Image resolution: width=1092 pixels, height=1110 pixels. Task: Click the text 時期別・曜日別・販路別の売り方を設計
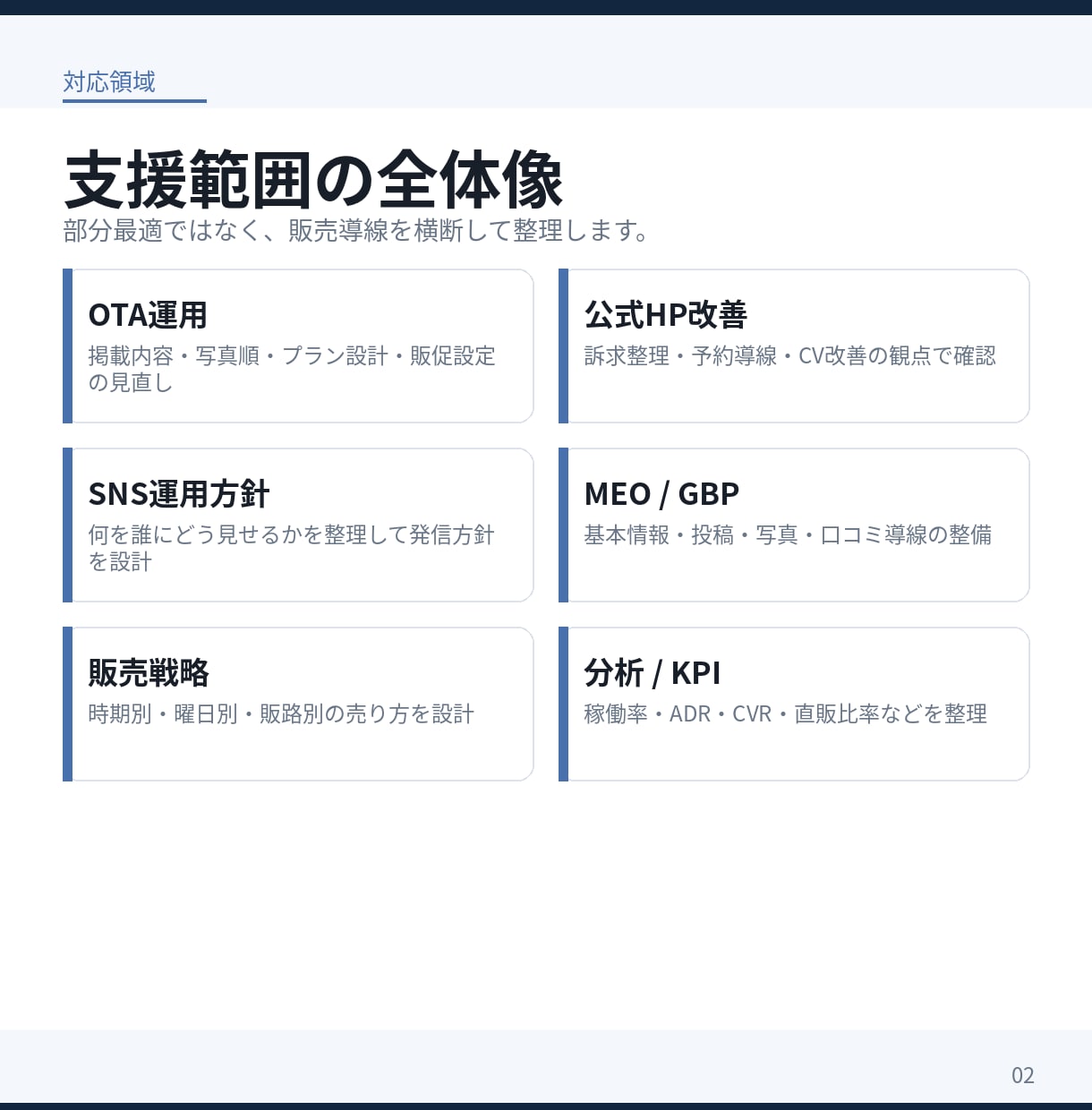[281, 714]
